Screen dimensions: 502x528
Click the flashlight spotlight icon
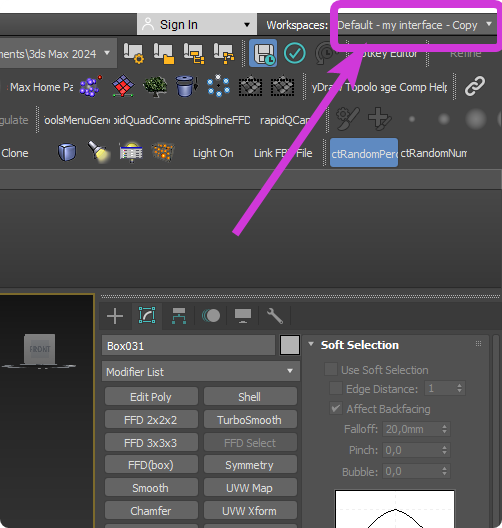point(99,152)
